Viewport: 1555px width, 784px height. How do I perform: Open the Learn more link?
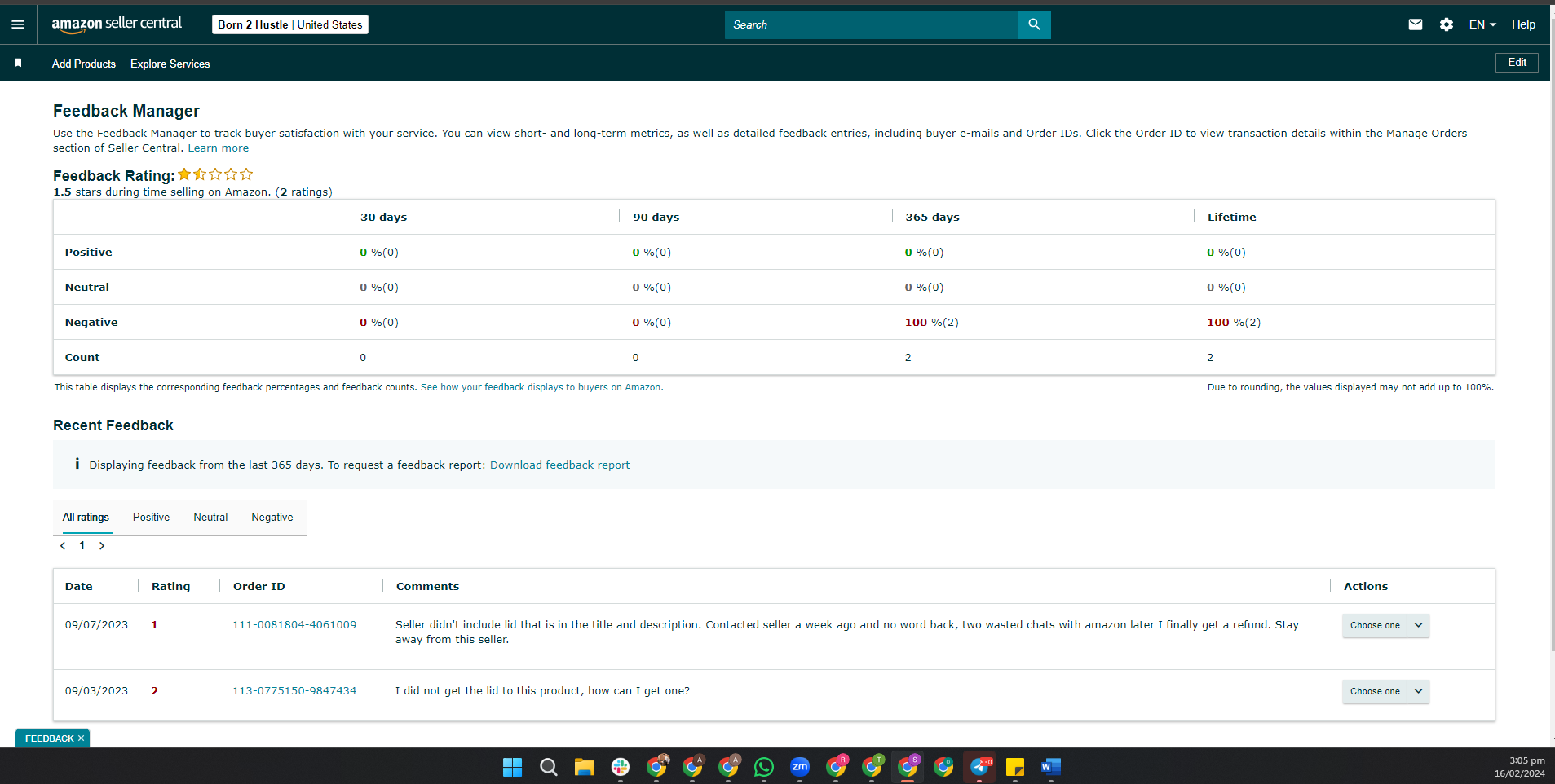point(219,148)
